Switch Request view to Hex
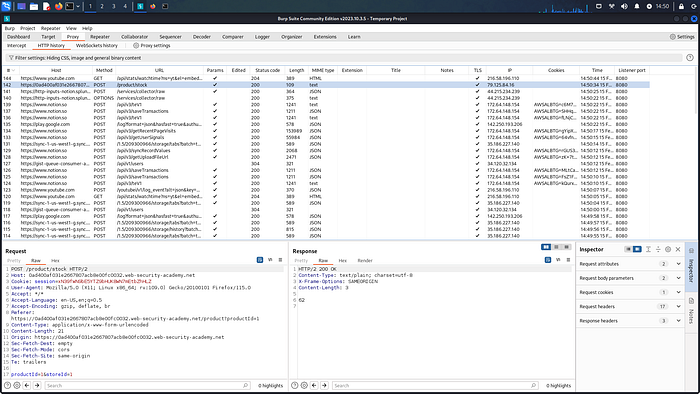 coord(55,261)
